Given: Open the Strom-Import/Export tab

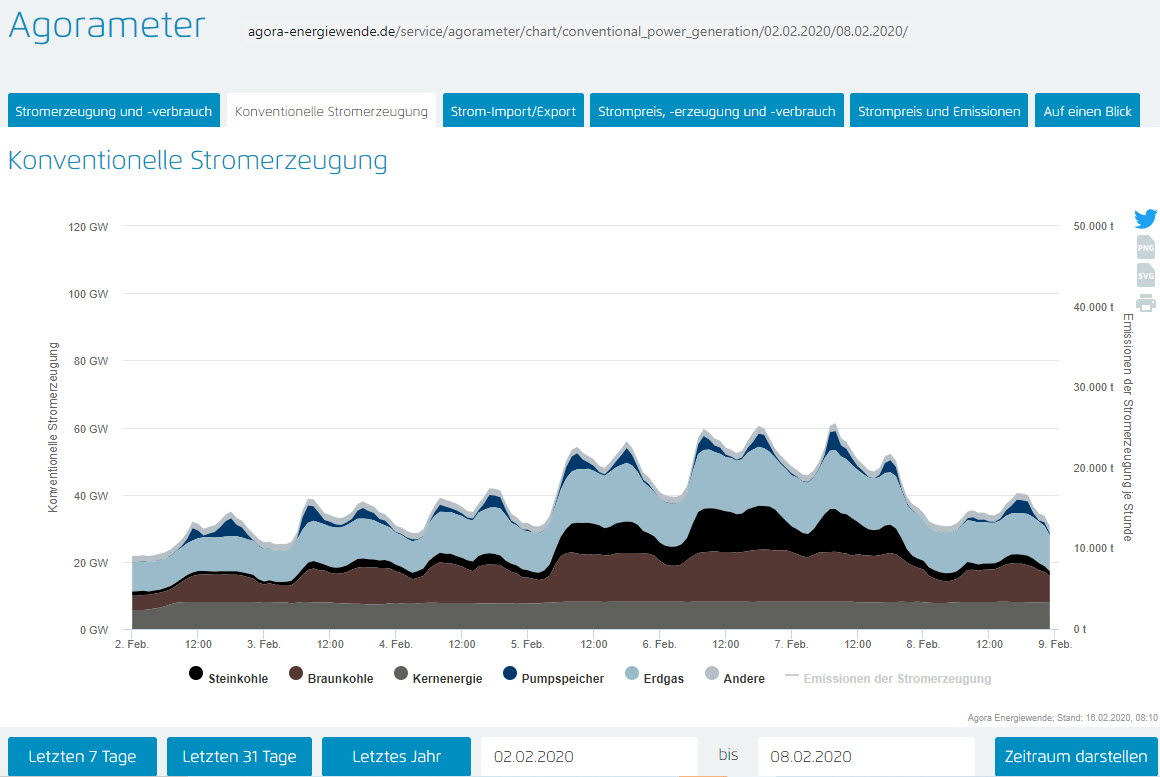Looking at the screenshot, I should click(513, 111).
